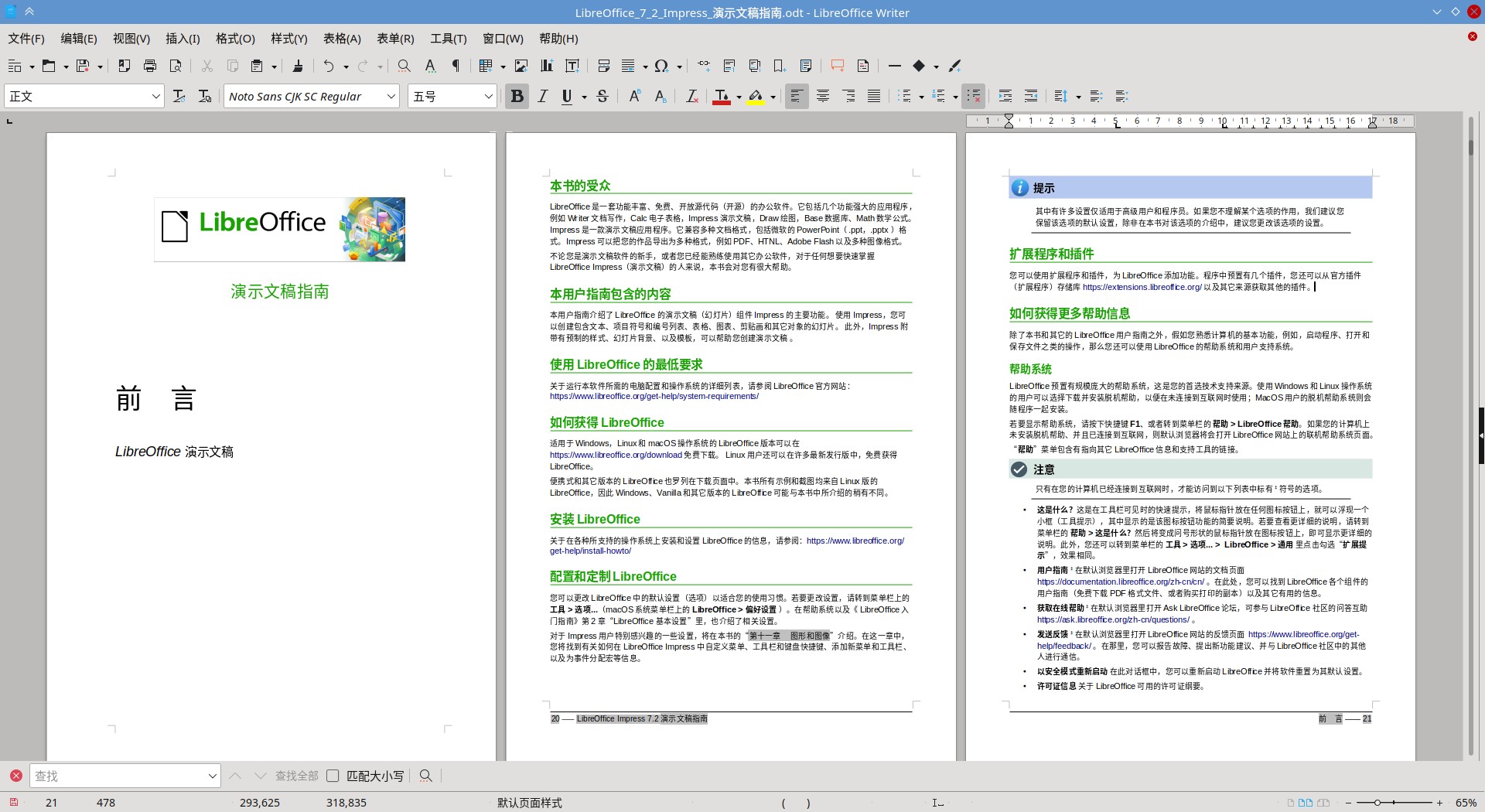Toggle Underline formatting

click(567, 96)
